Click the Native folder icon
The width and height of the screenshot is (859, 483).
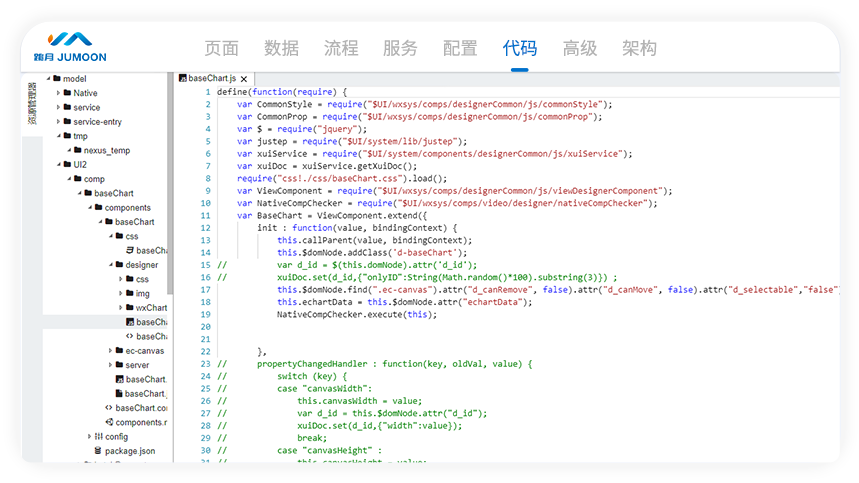(67, 93)
